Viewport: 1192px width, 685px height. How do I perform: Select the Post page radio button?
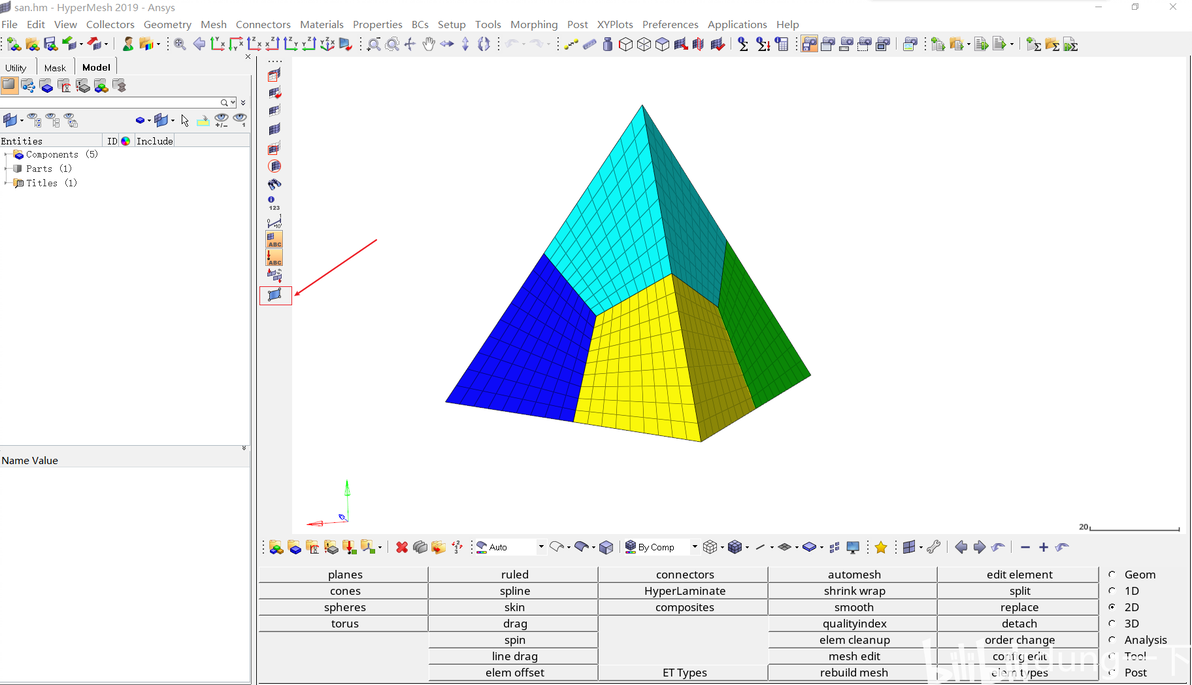point(1112,672)
